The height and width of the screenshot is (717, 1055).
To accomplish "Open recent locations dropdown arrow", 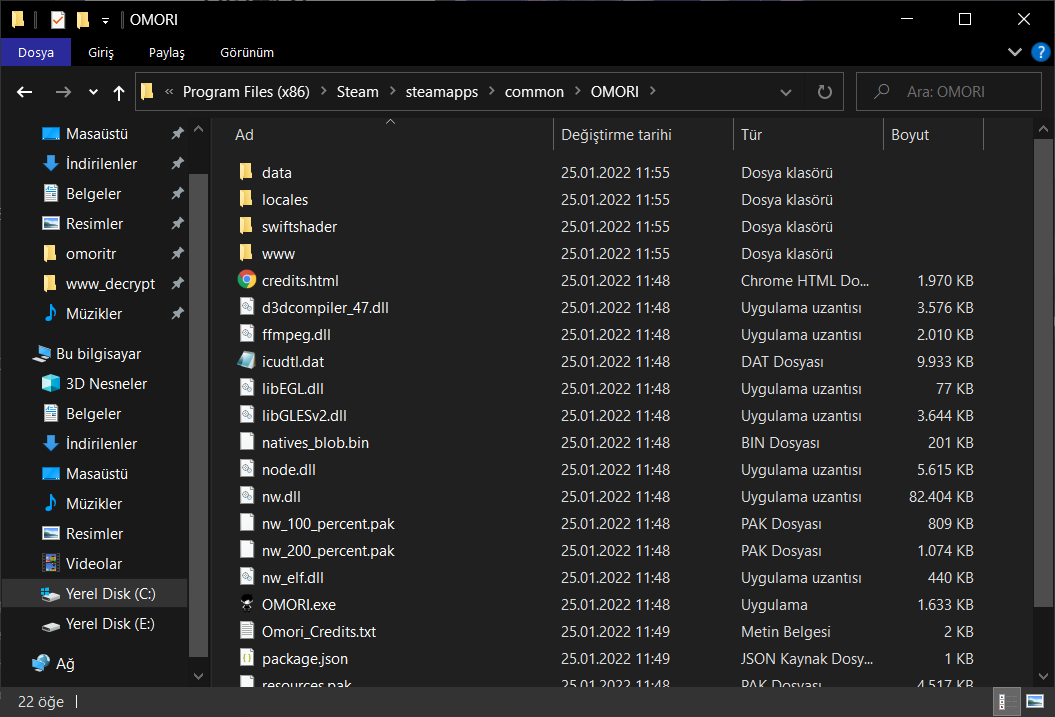I will pyautogui.click(x=93, y=92).
